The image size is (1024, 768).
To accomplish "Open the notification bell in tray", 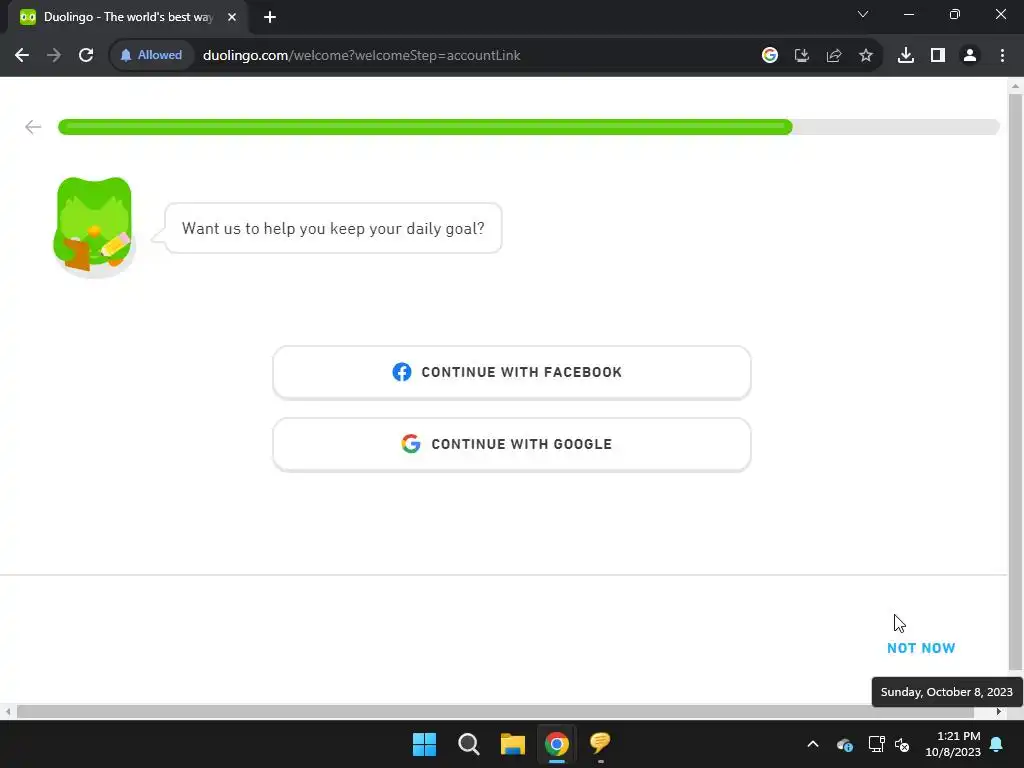I will click(x=997, y=744).
